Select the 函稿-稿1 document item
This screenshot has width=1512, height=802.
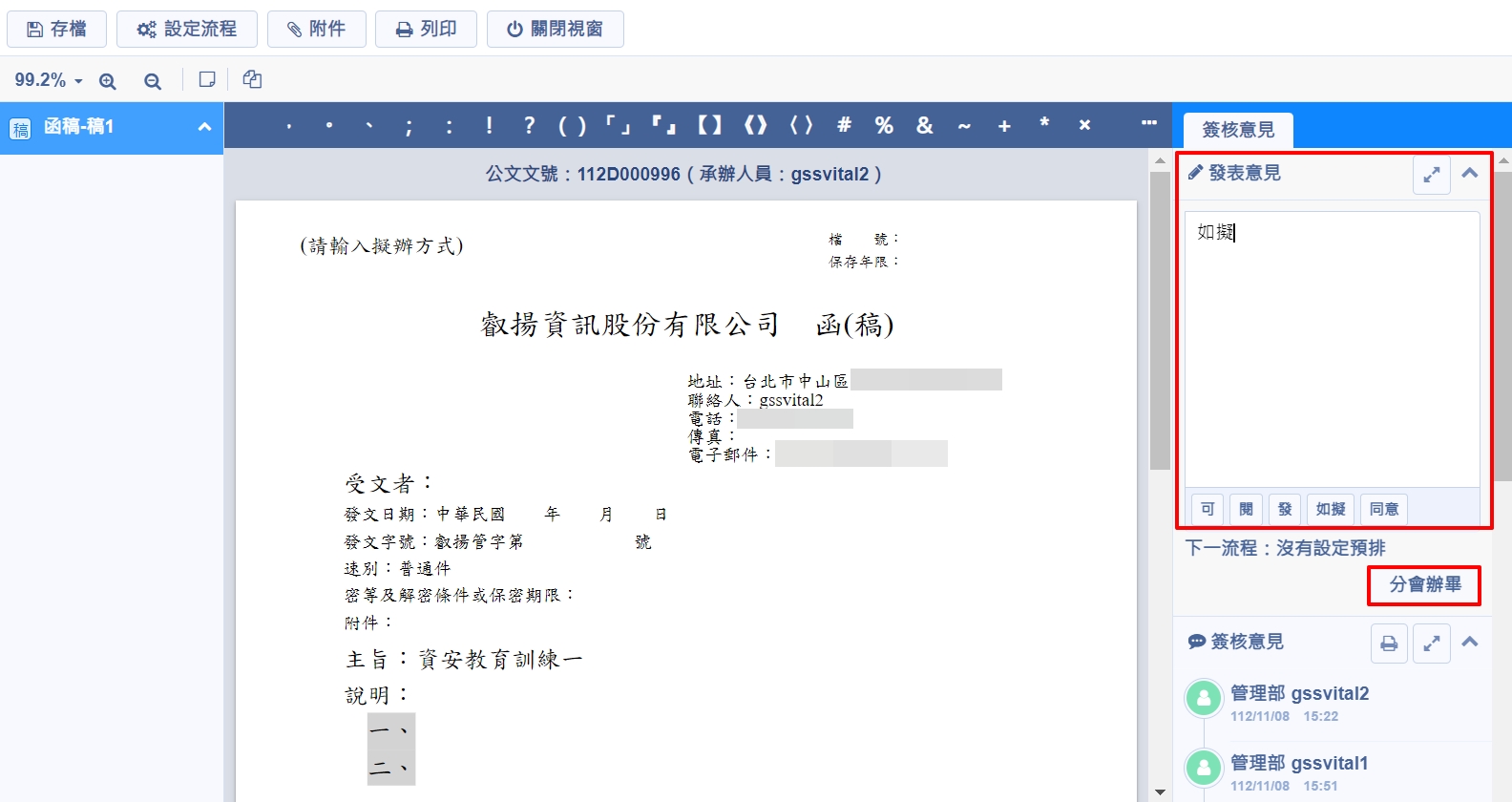pyautogui.click(x=79, y=127)
